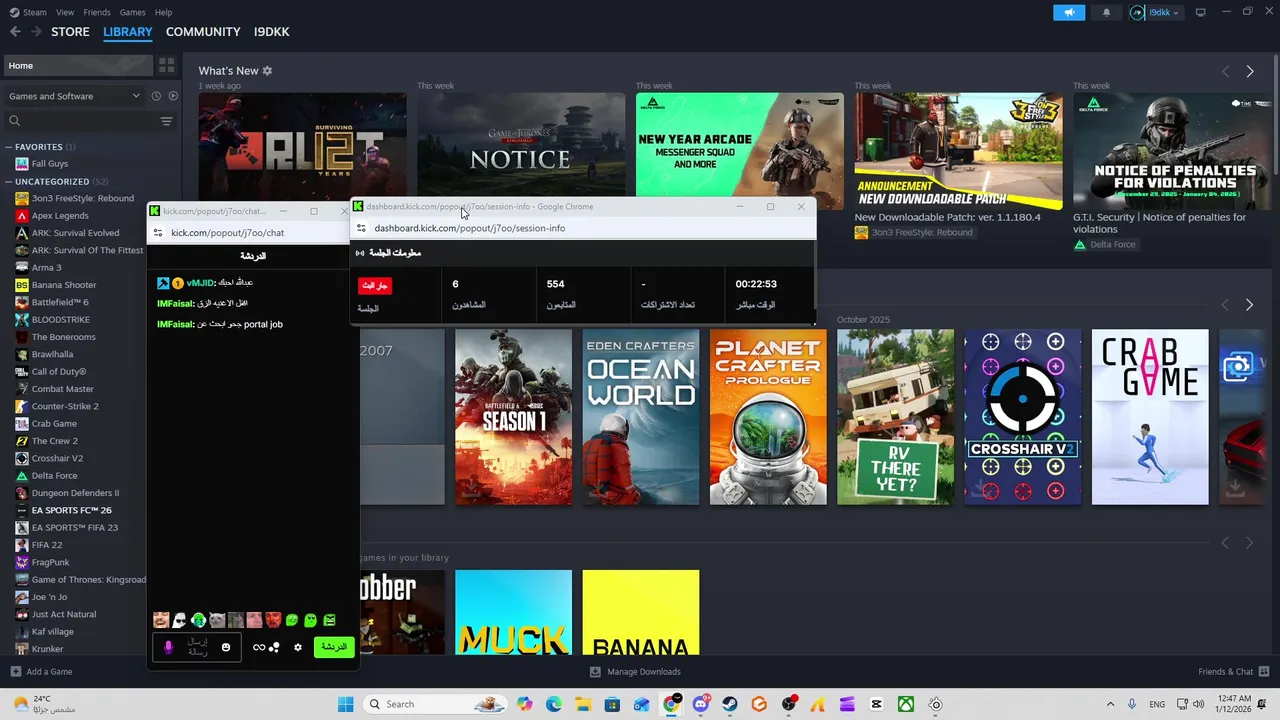The width and height of the screenshot is (1280, 720).
Task: Open Kick chat settings gear
Action: point(297,647)
